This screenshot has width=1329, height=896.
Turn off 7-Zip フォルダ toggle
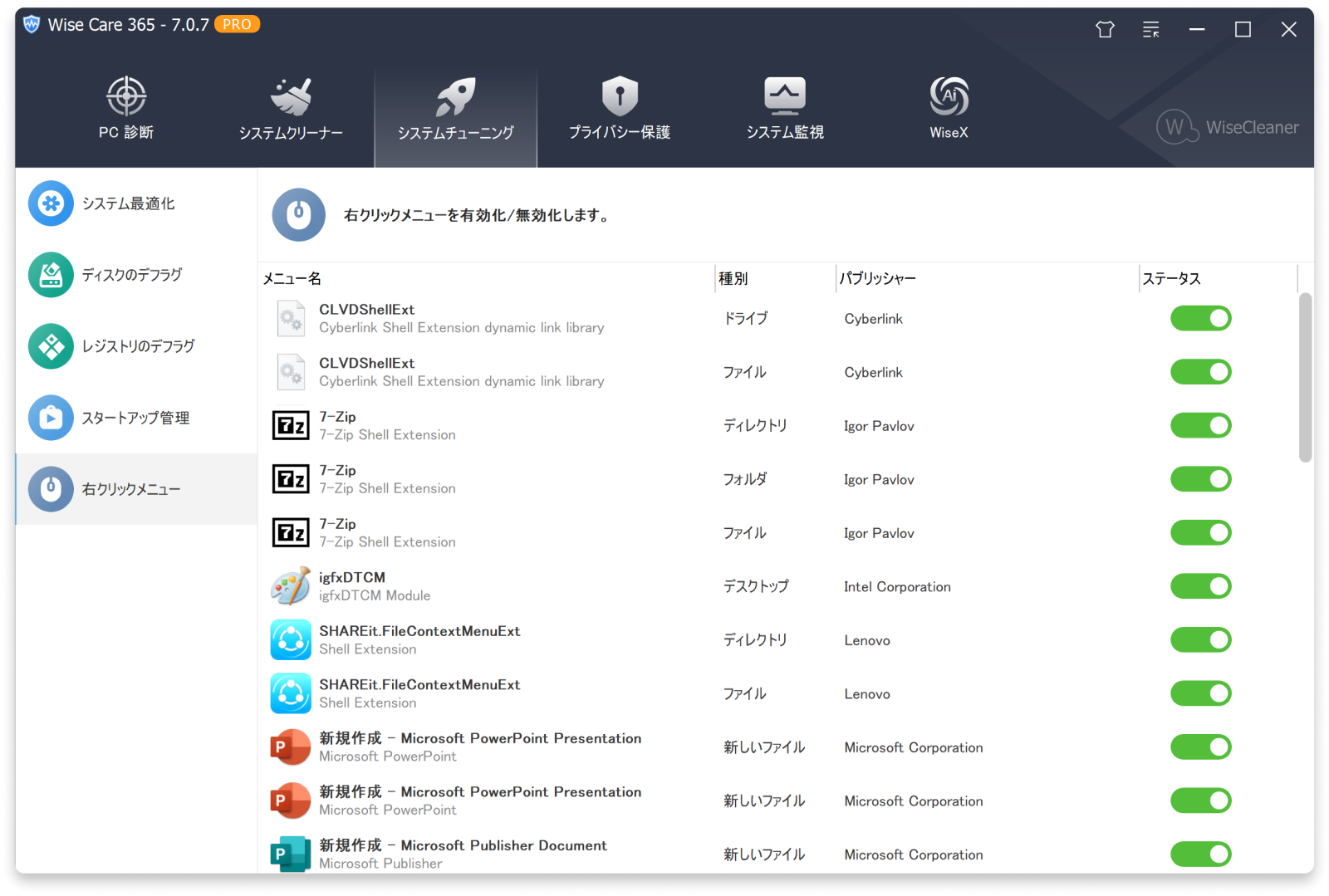pyautogui.click(x=1200, y=479)
